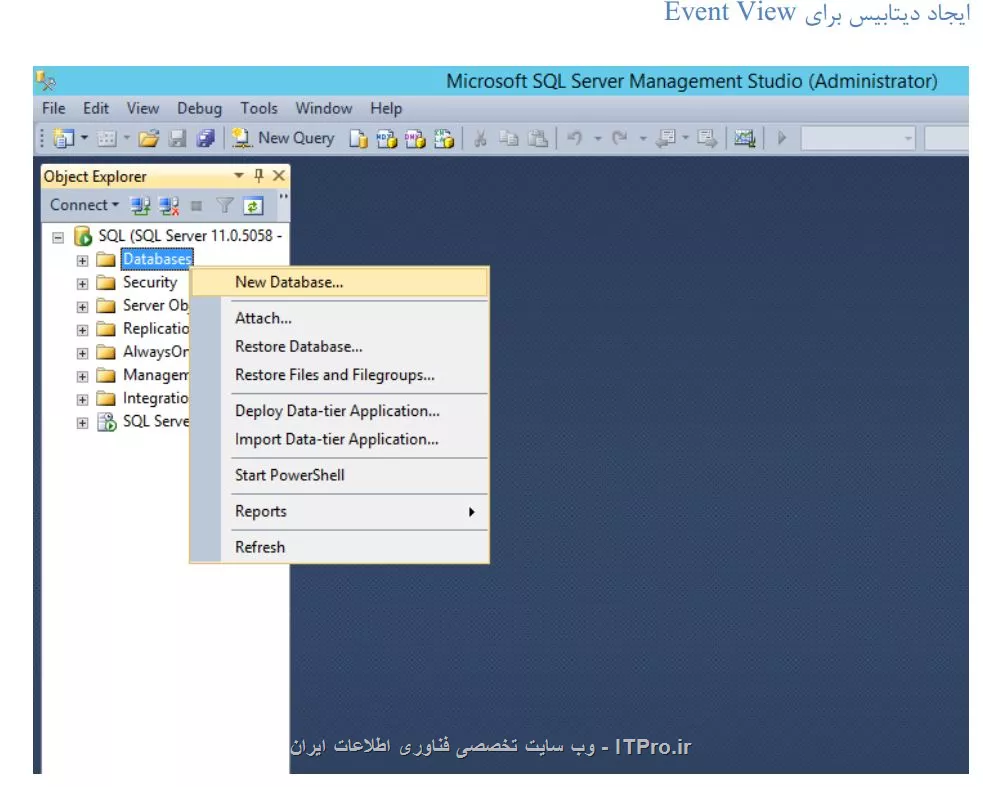Open the Undo history dropdown arrow
The image size is (983, 787).
[x=597, y=138]
